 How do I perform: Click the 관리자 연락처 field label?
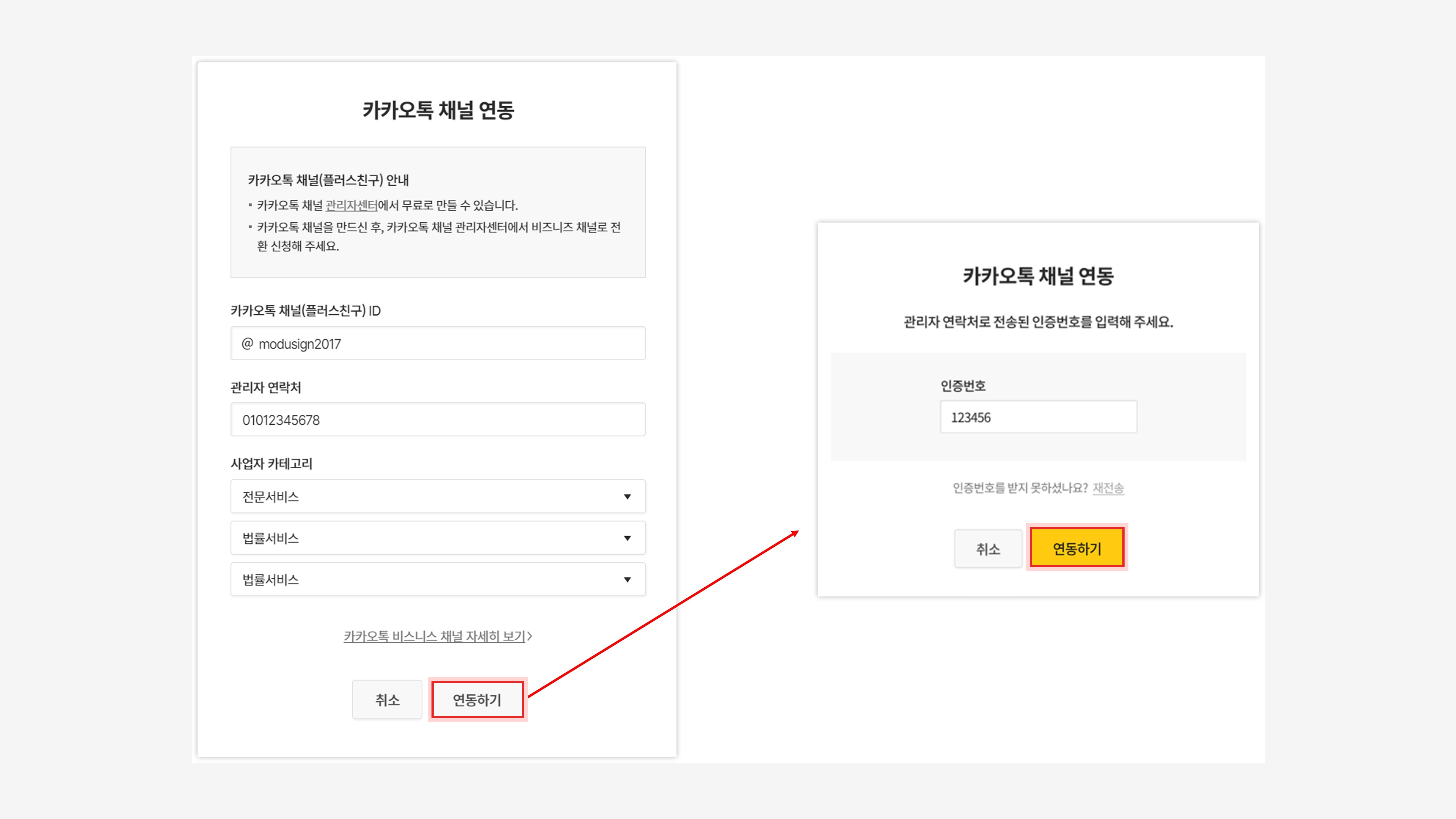266,388
